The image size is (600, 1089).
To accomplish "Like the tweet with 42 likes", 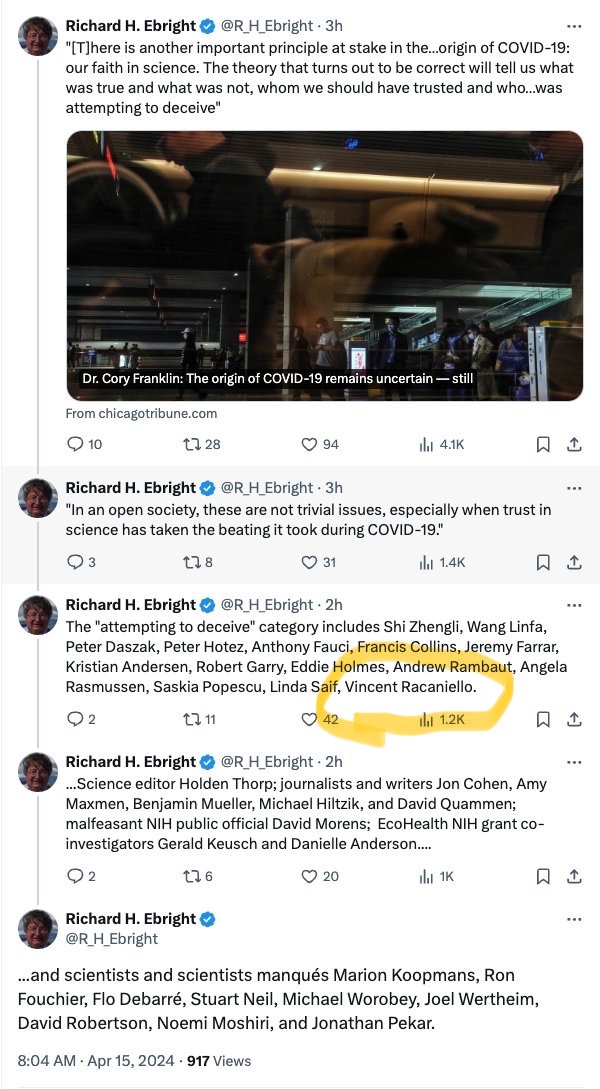I will click(309, 720).
